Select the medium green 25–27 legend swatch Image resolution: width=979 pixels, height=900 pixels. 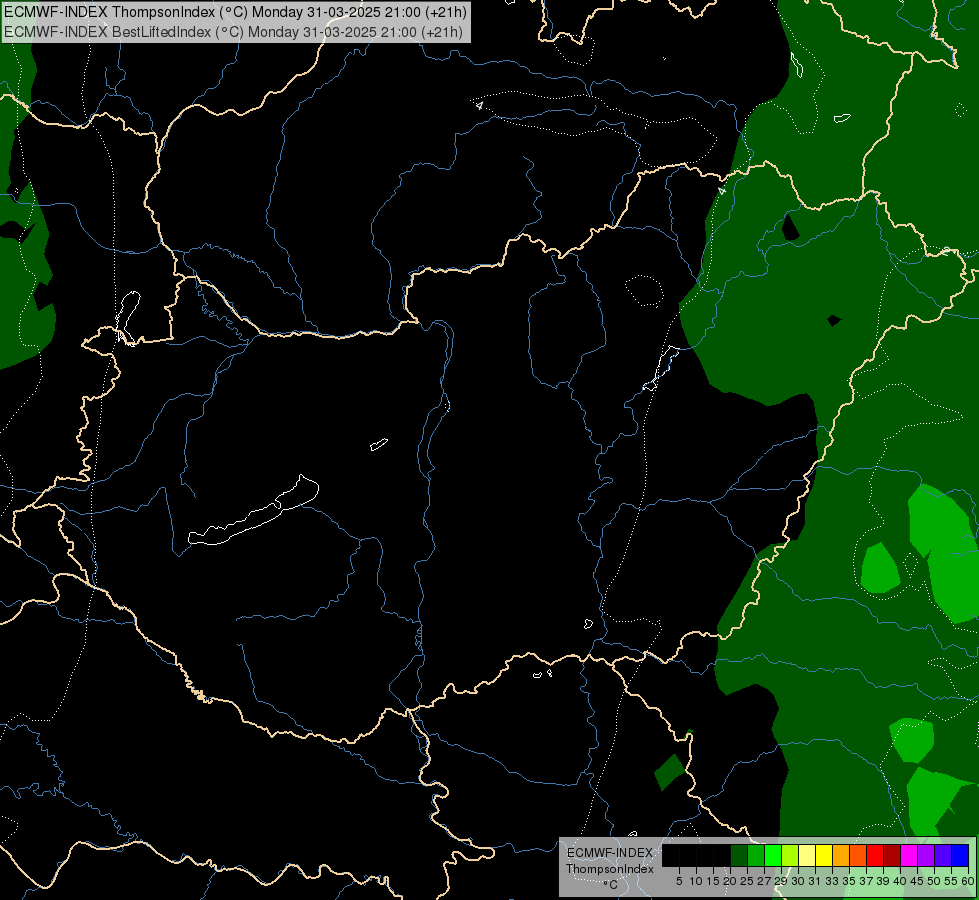tap(756, 856)
